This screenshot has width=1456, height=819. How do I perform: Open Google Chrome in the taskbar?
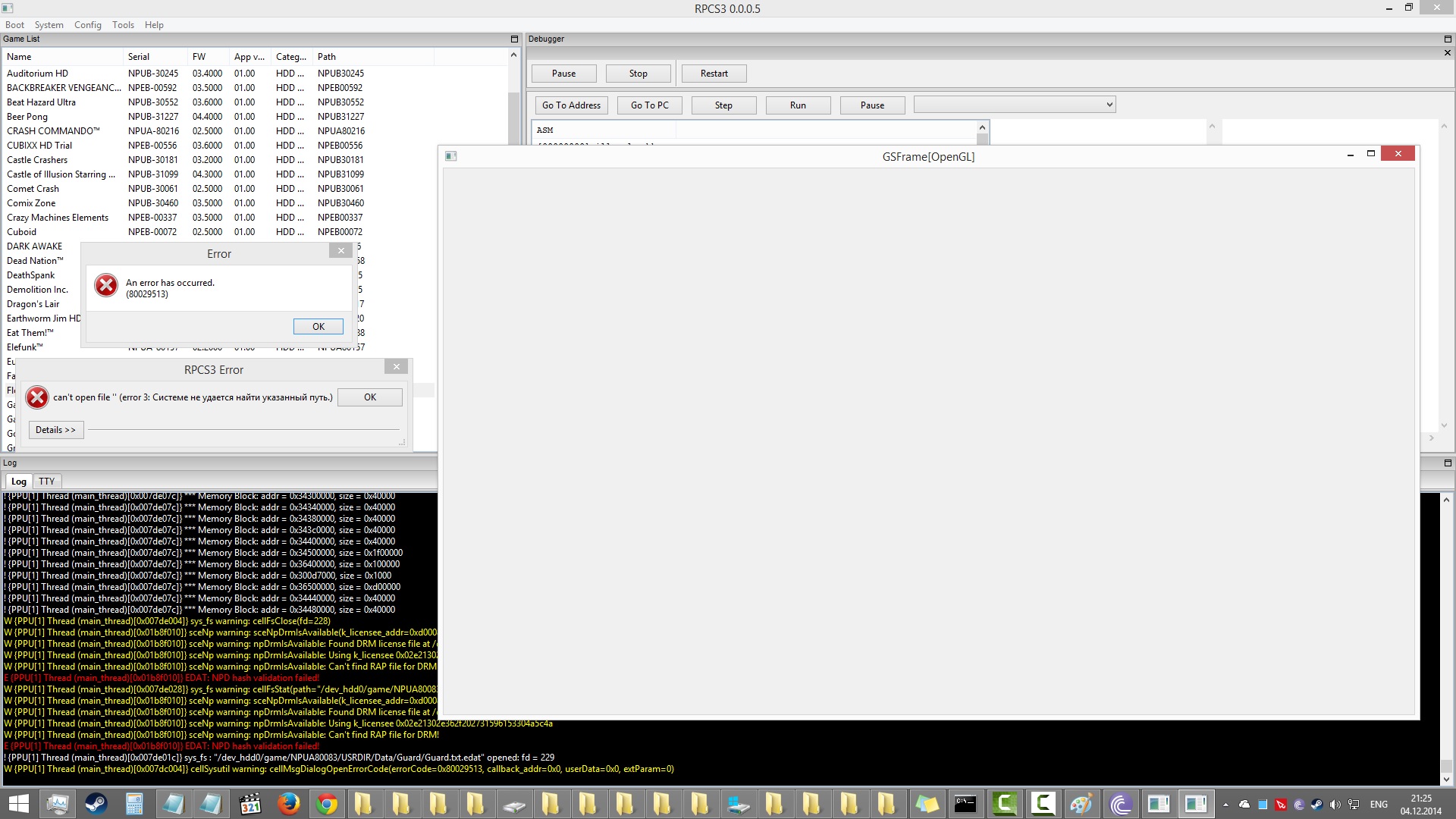point(327,804)
